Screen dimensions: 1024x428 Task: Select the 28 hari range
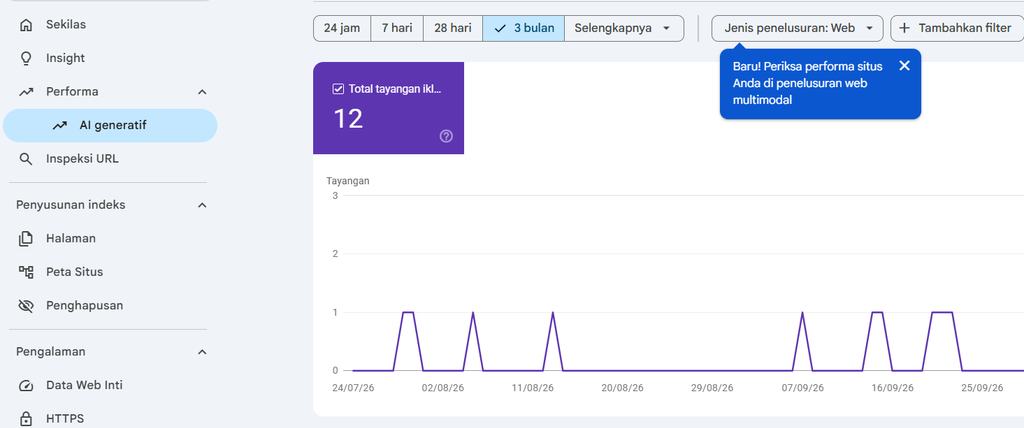click(x=453, y=28)
